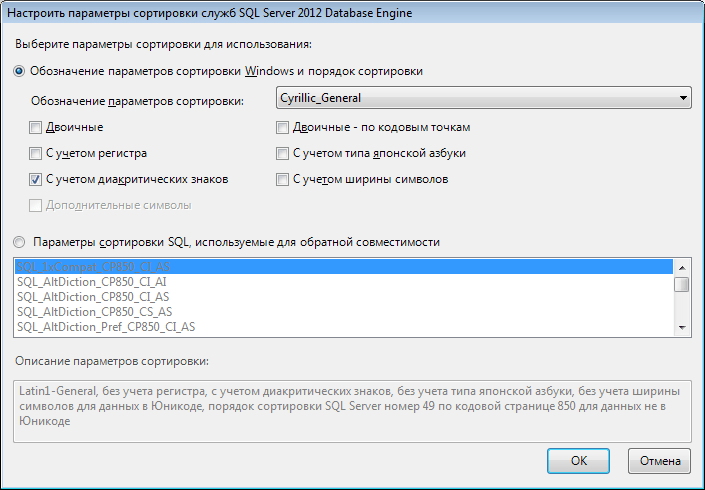Uncheck С учетом диакритических знаков

pyautogui.click(x=36, y=180)
